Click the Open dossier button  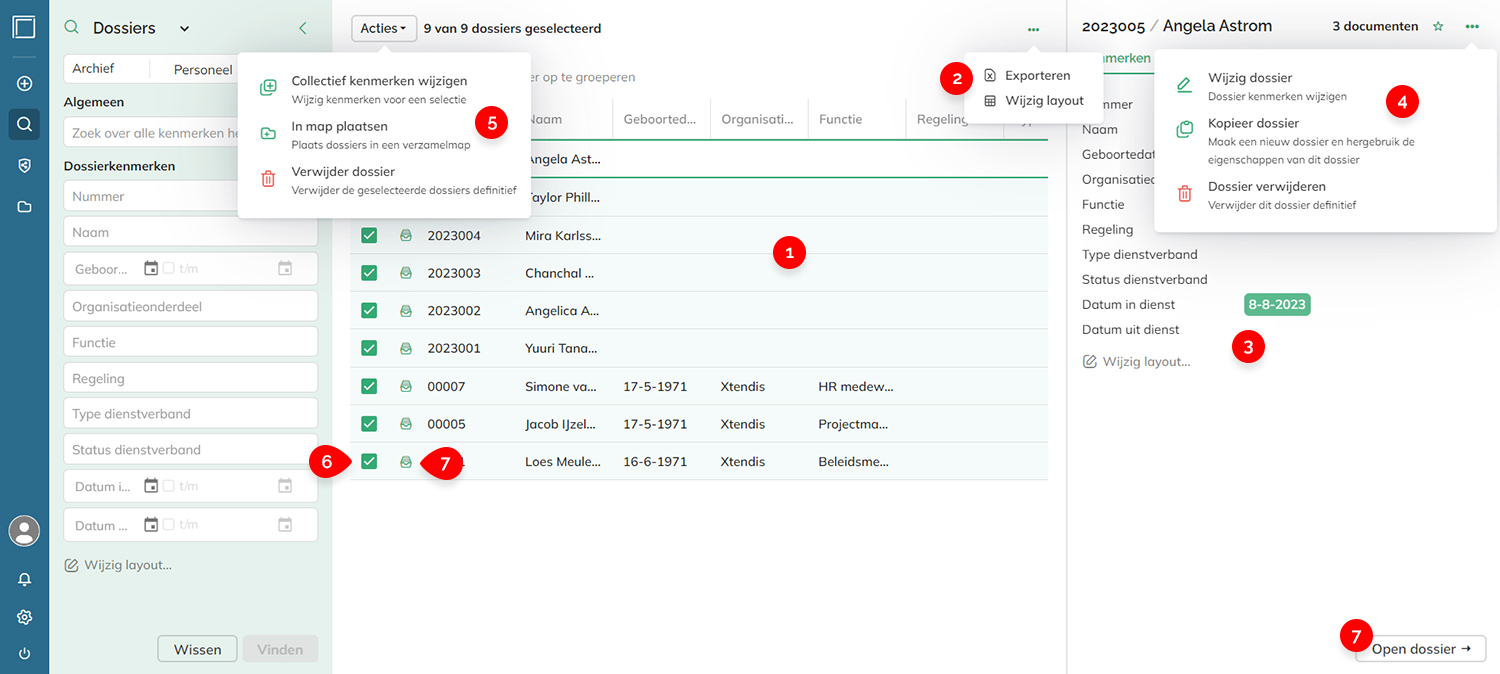(x=1421, y=649)
